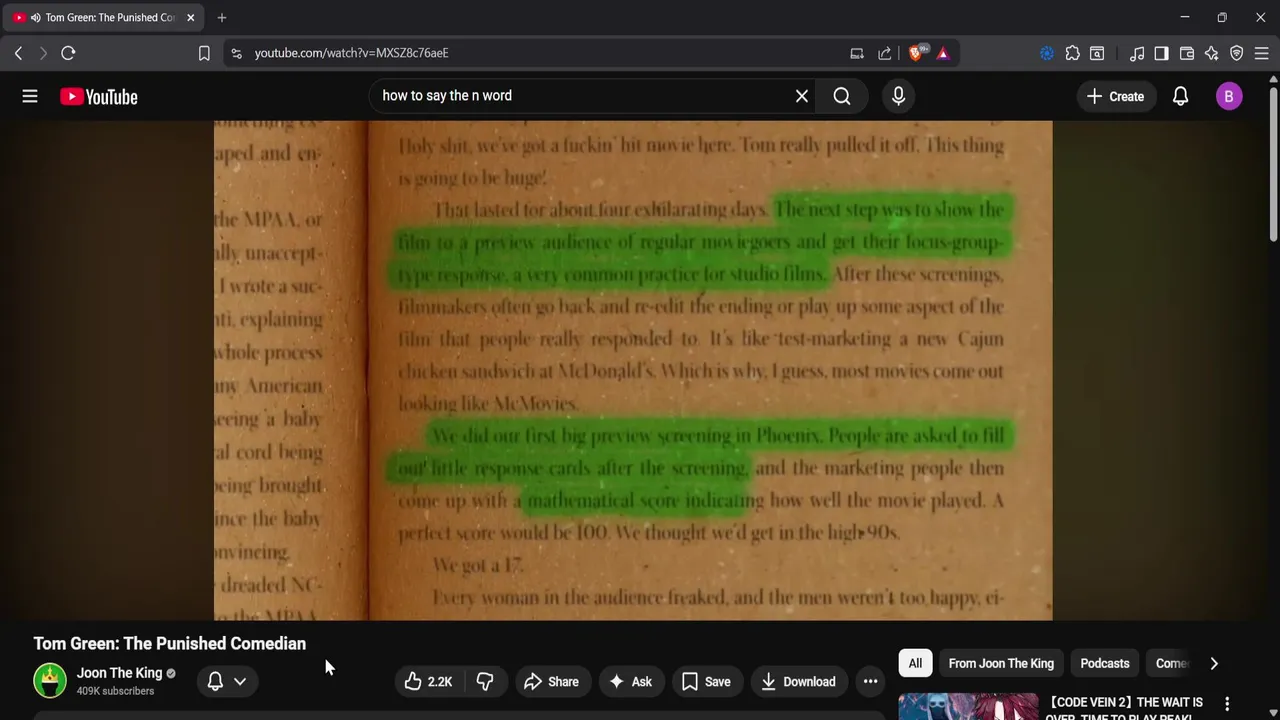Click the blue circular extension icon
This screenshot has width=1280, height=720.
coord(1047,53)
